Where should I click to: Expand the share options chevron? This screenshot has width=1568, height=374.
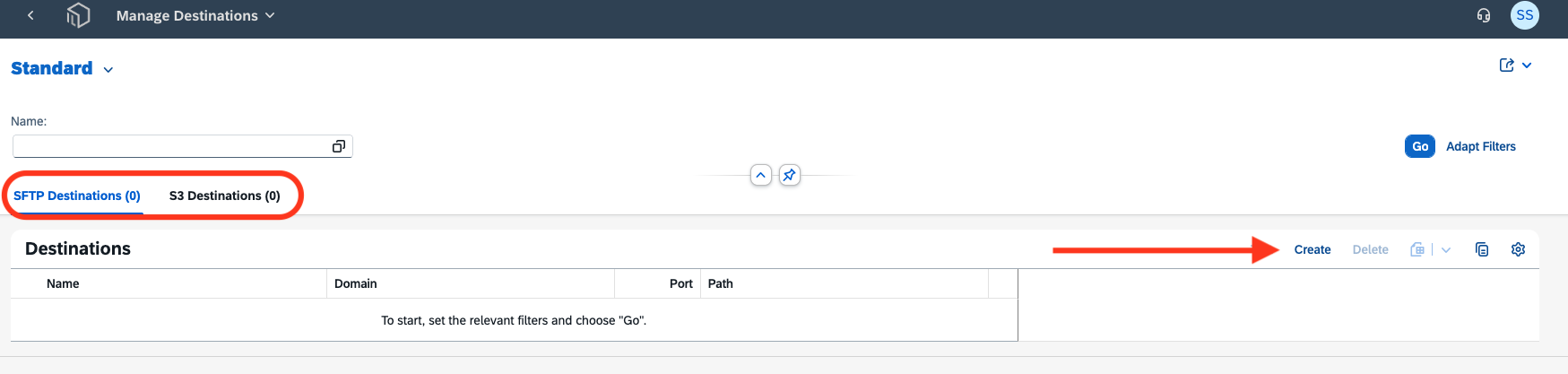pos(1527,65)
